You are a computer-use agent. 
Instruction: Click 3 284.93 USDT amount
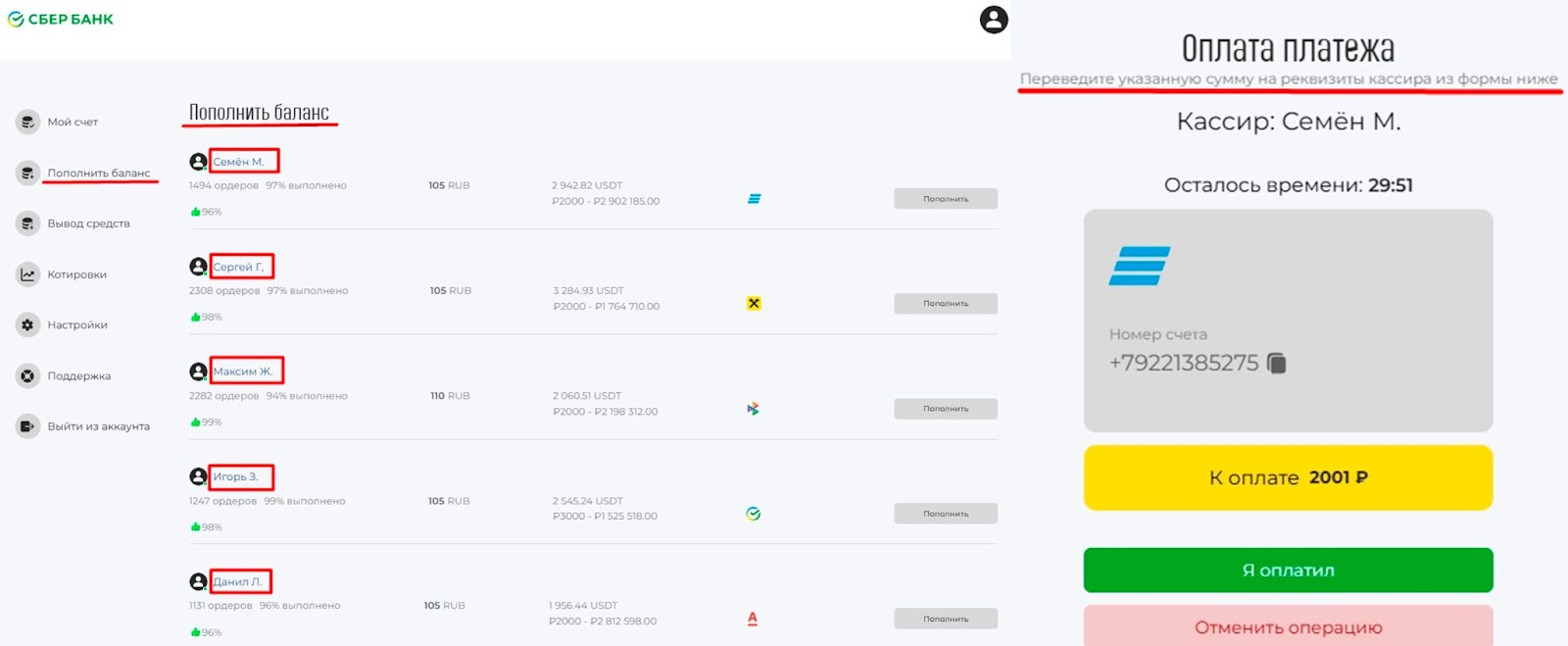(x=588, y=290)
